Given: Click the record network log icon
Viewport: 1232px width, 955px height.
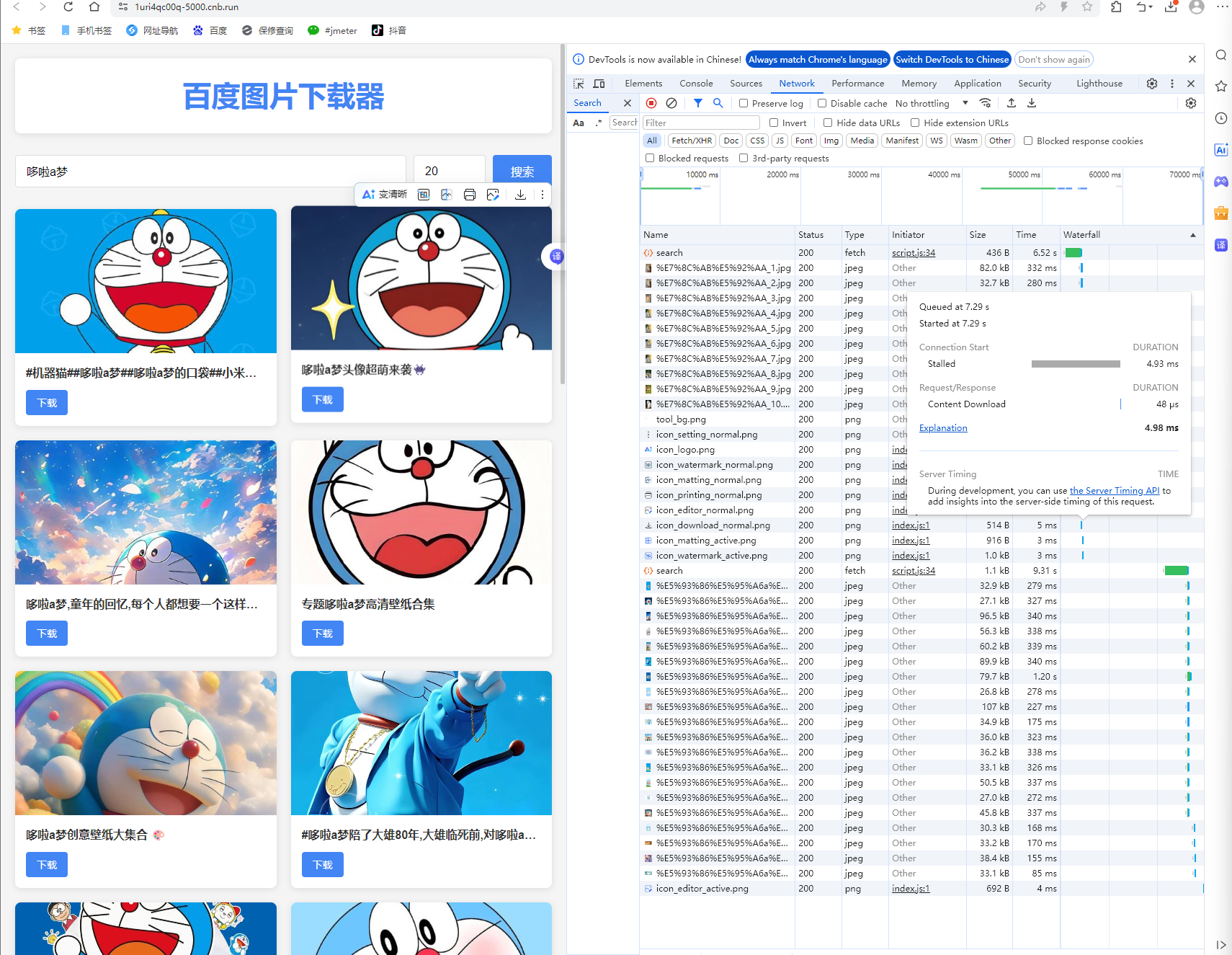Looking at the screenshot, I should (x=651, y=103).
